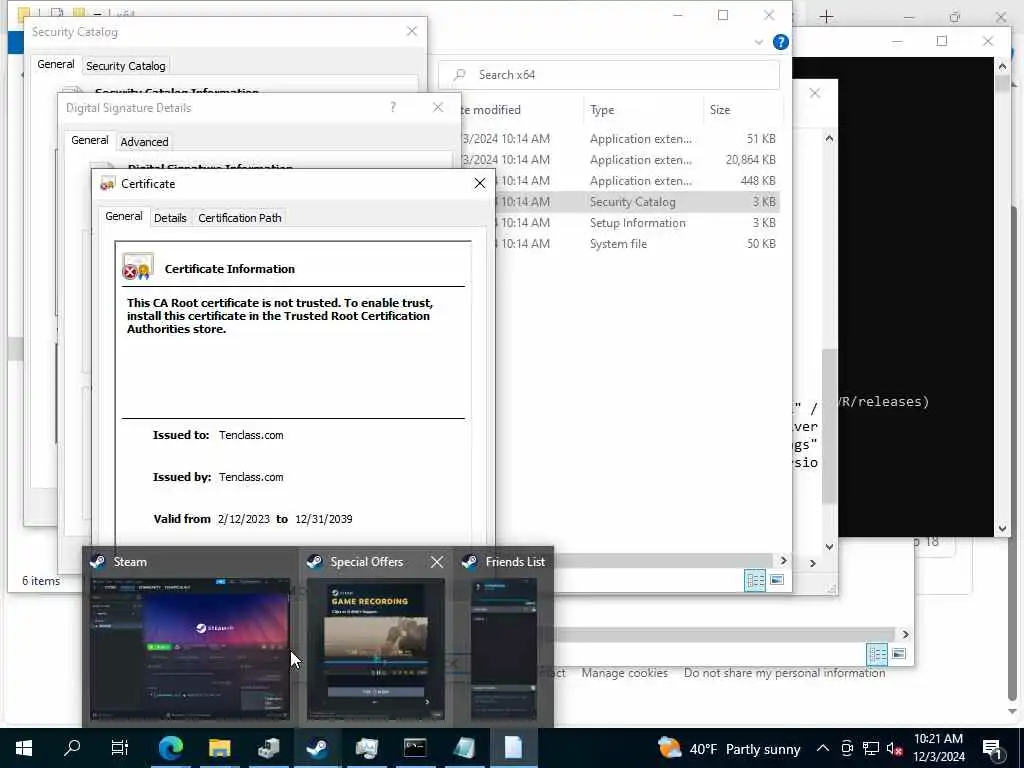This screenshot has width=1024, height=768.
Task: Switch to Certification Path tab
Action: click(240, 218)
